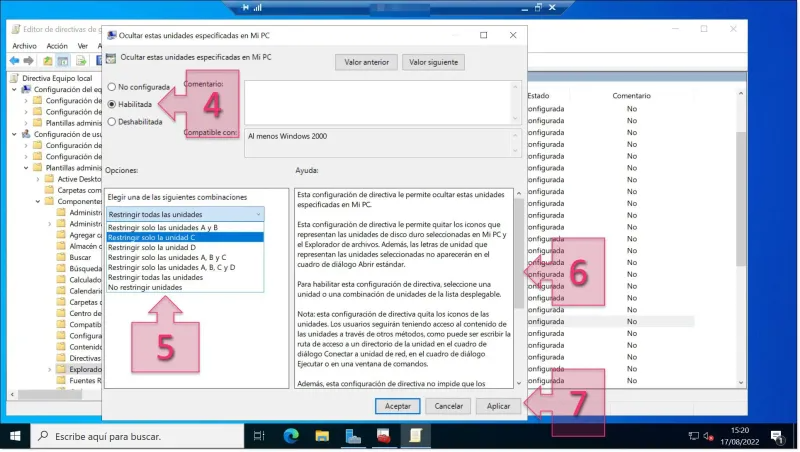Toggle the show/hide console tree icon
The width and height of the screenshot is (800, 452).
[x=63, y=61]
